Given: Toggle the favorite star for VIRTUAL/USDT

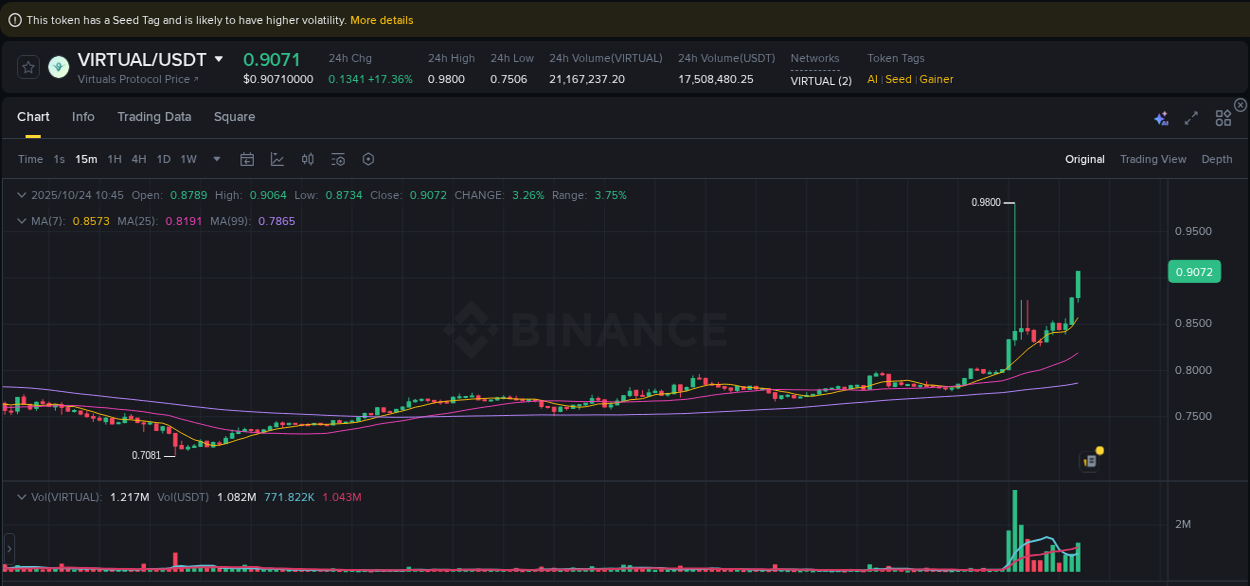Looking at the screenshot, I should (x=28, y=68).
